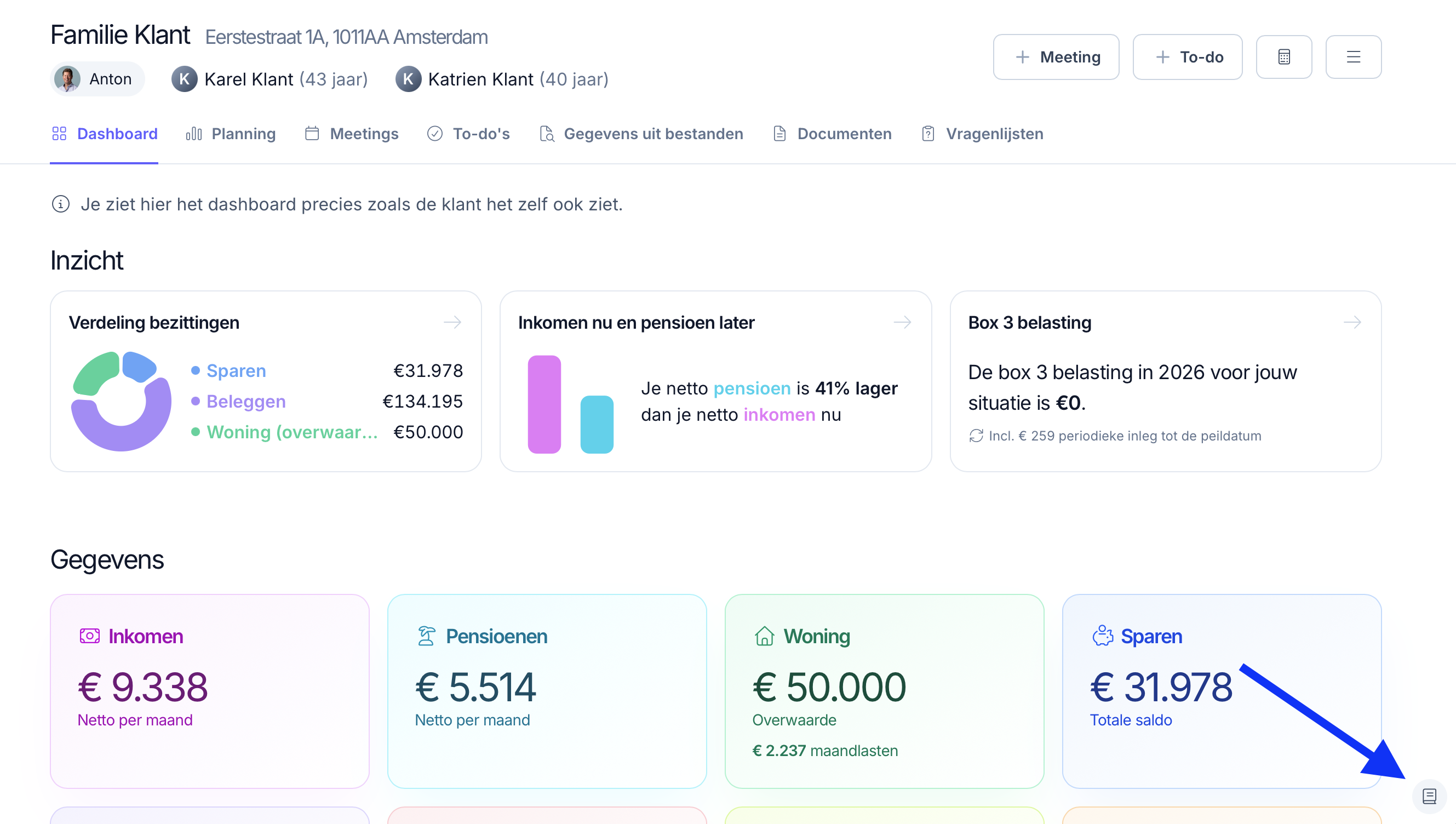Click the Pensioenen palm tree icon

(427, 636)
